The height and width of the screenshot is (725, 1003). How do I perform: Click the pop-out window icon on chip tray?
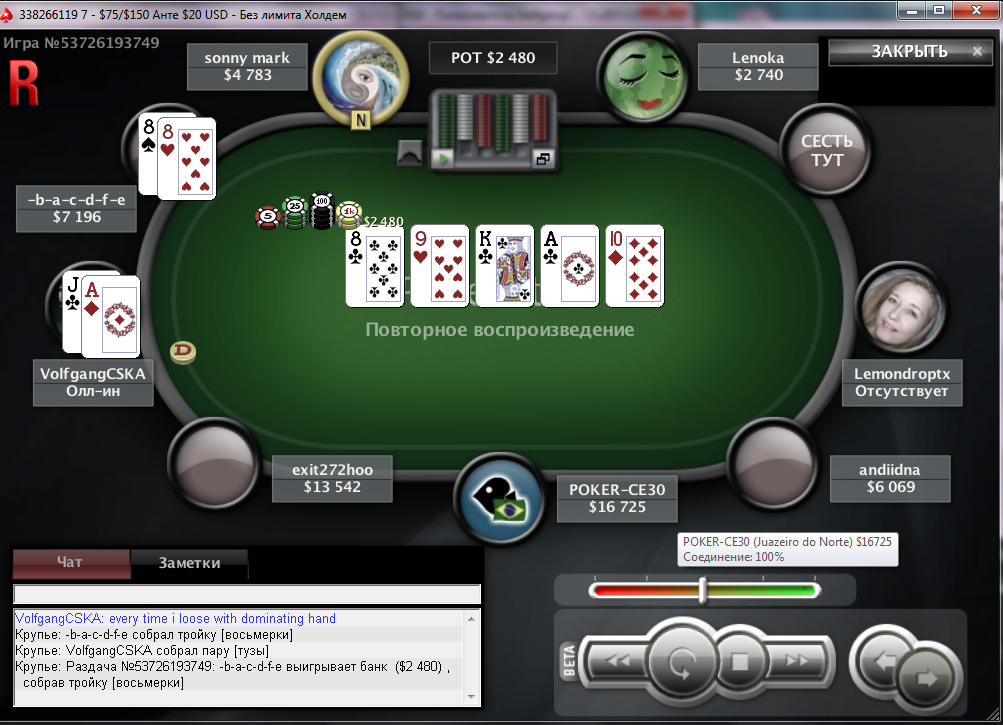pyautogui.click(x=542, y=159)
